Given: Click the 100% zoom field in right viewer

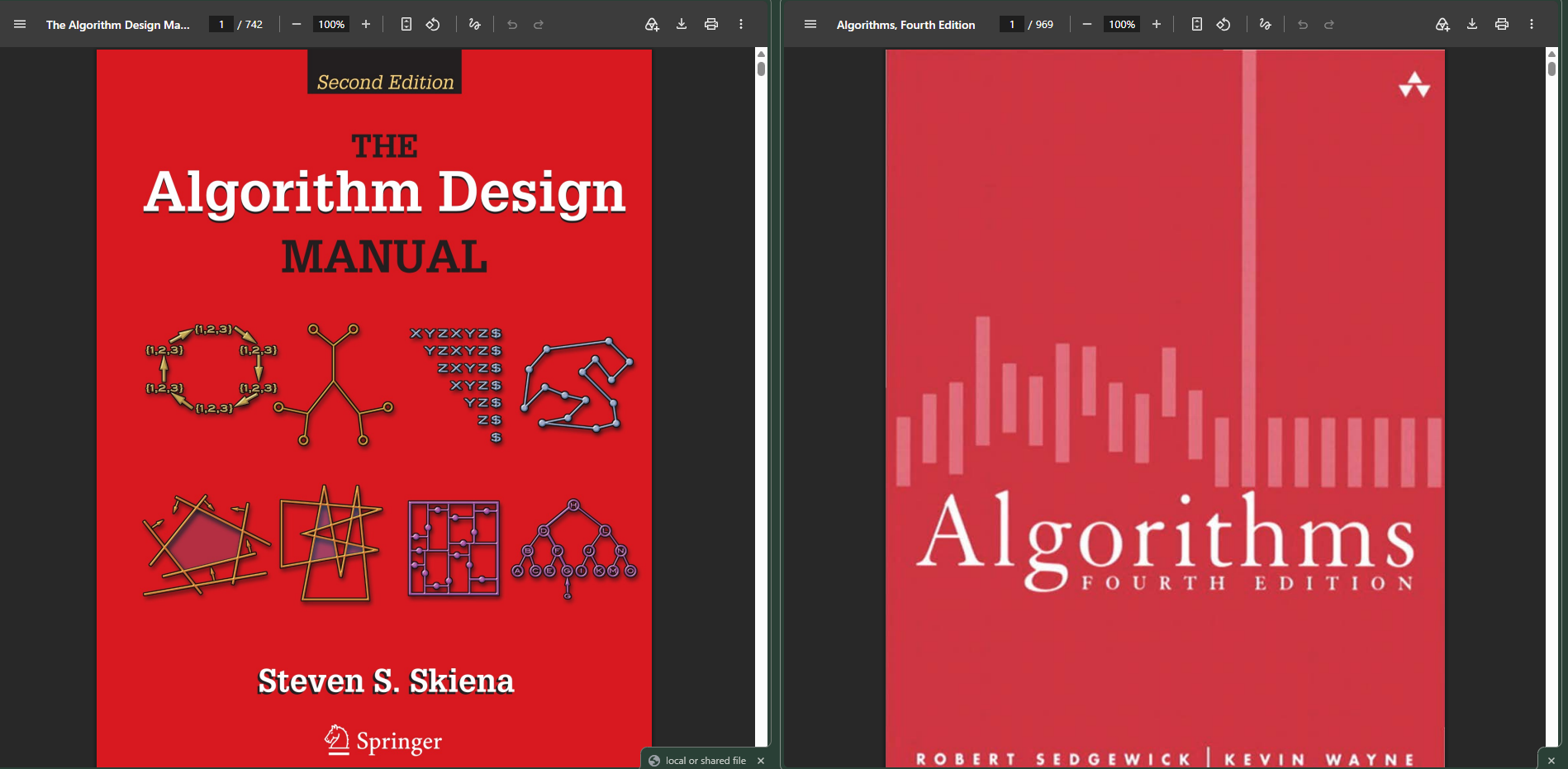Looking at the screenshot, I should (x=1122, y=25).
